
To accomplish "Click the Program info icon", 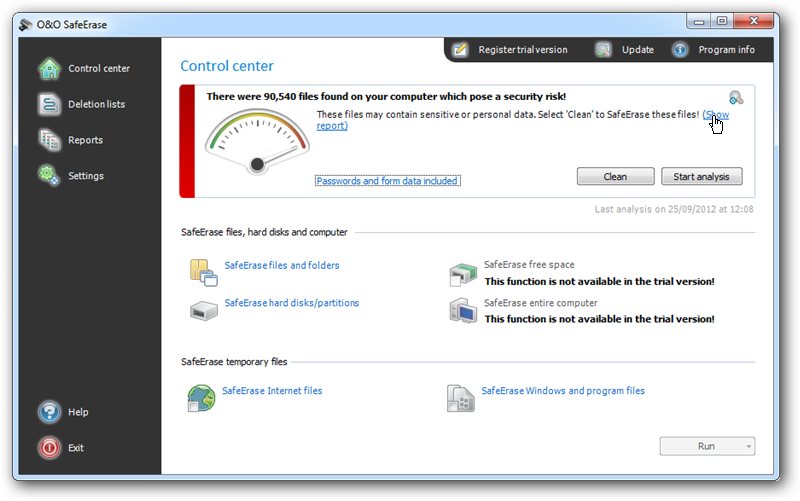I will point(680,49).
